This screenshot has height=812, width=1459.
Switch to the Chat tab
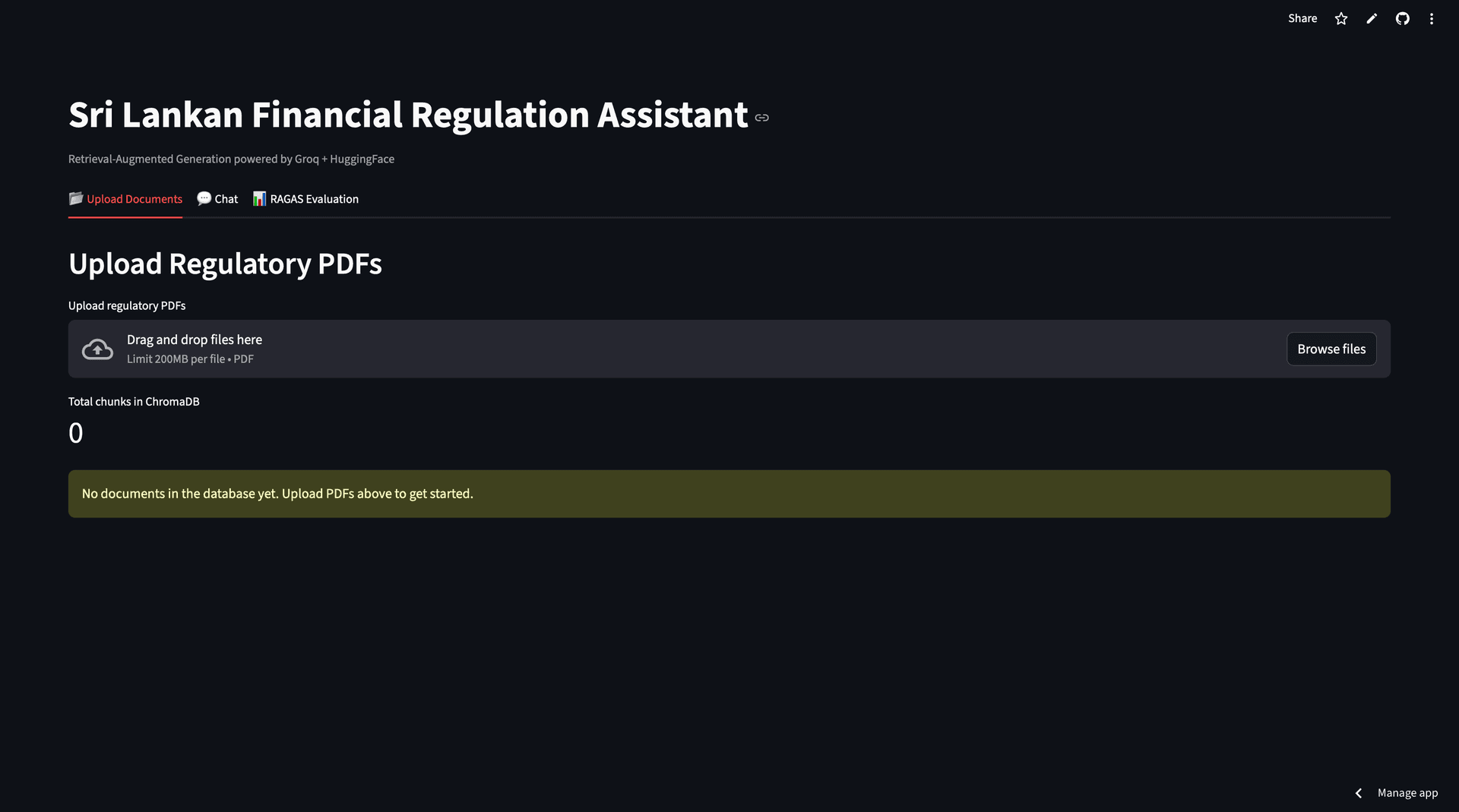217,199
